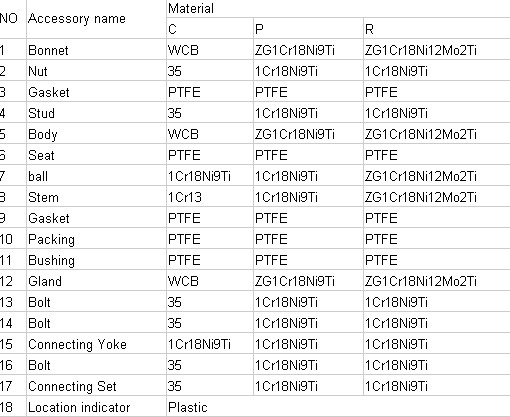
Task: Click the ball accessory cell
Action: [x=96, y=176]
